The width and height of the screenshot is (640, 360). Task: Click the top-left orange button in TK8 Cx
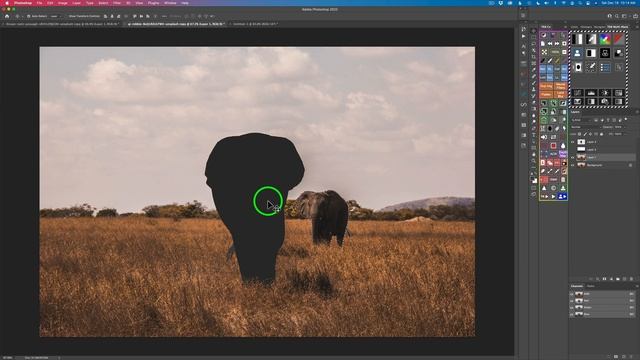tap(546, 86)
